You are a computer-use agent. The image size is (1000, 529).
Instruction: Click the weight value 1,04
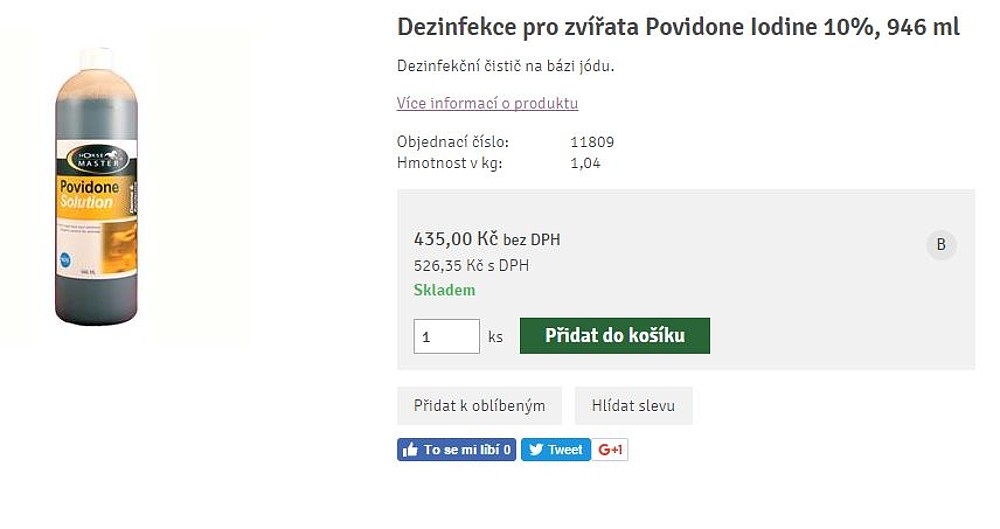coord(585,163)
